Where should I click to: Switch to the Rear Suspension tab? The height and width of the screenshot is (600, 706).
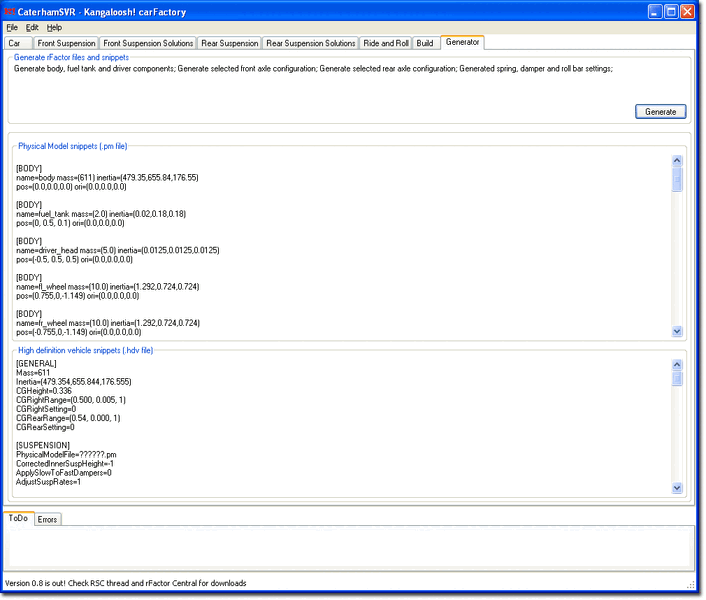(230, 43)
